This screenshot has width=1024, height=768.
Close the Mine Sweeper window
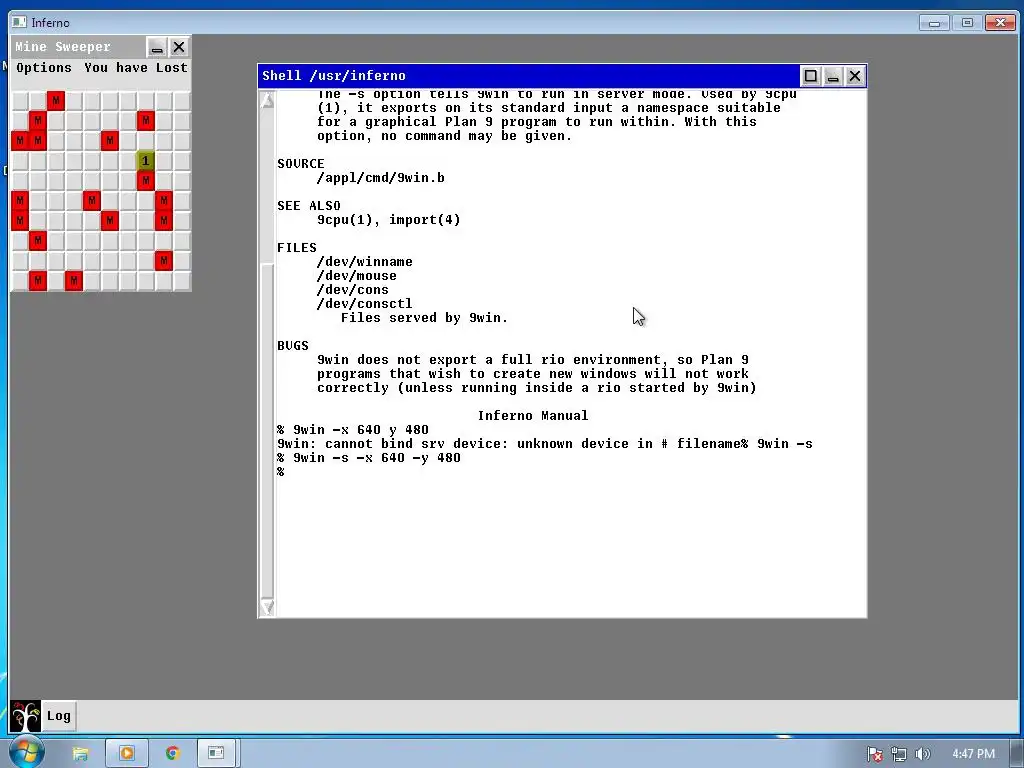(179, 47)
